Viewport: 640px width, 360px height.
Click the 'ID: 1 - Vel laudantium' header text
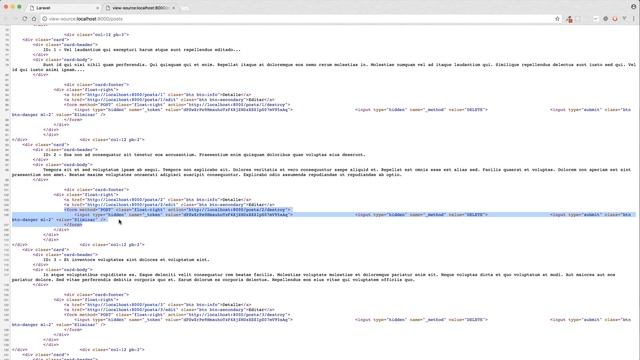tap(142, 50)
